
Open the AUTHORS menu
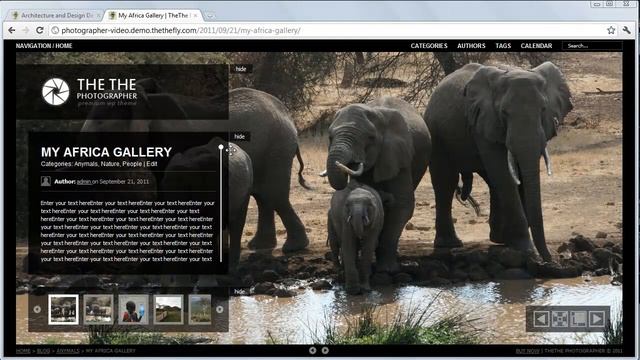[x=471, y=46]
